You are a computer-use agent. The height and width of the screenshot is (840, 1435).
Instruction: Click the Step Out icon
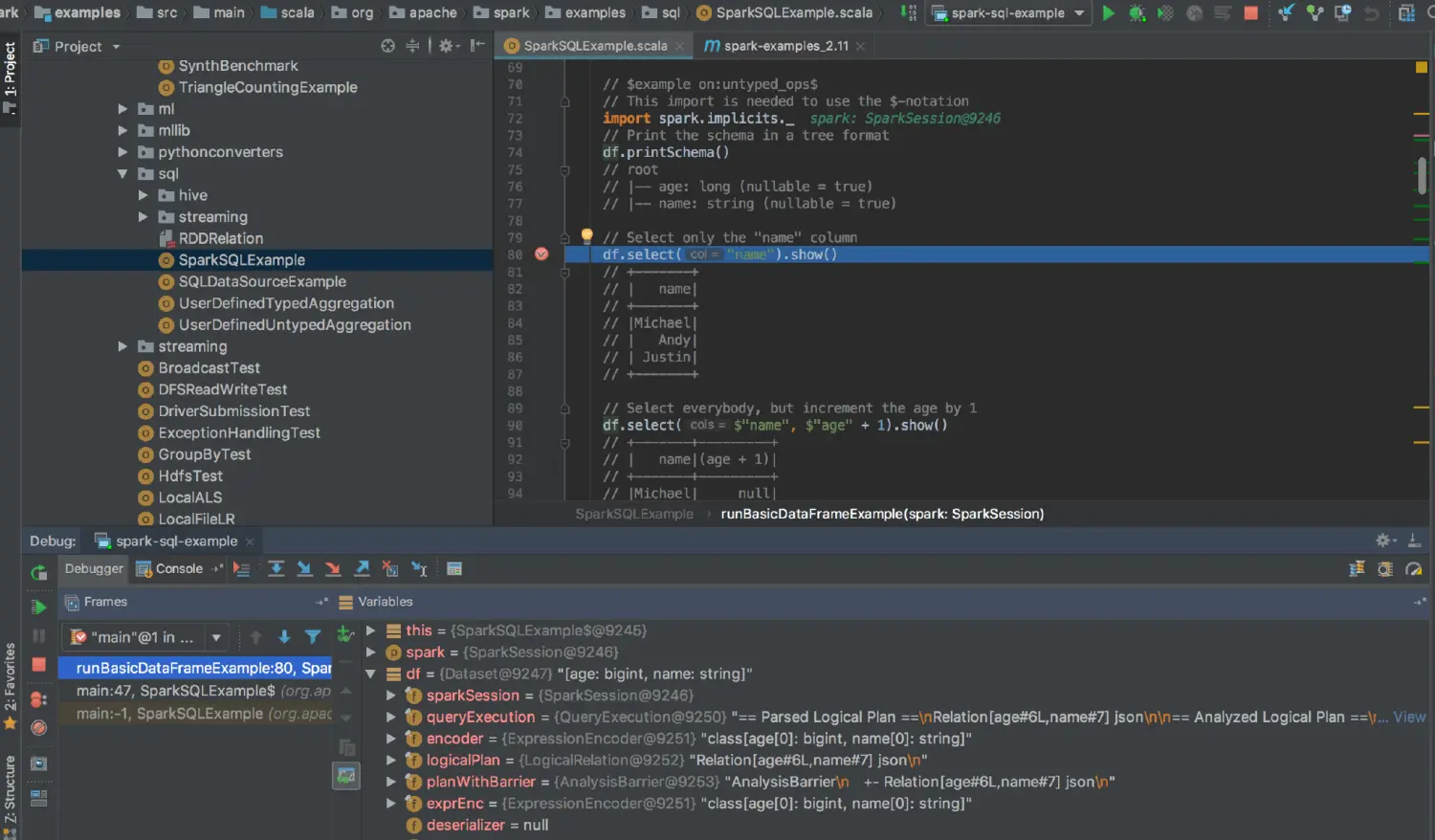click(362, 569)
